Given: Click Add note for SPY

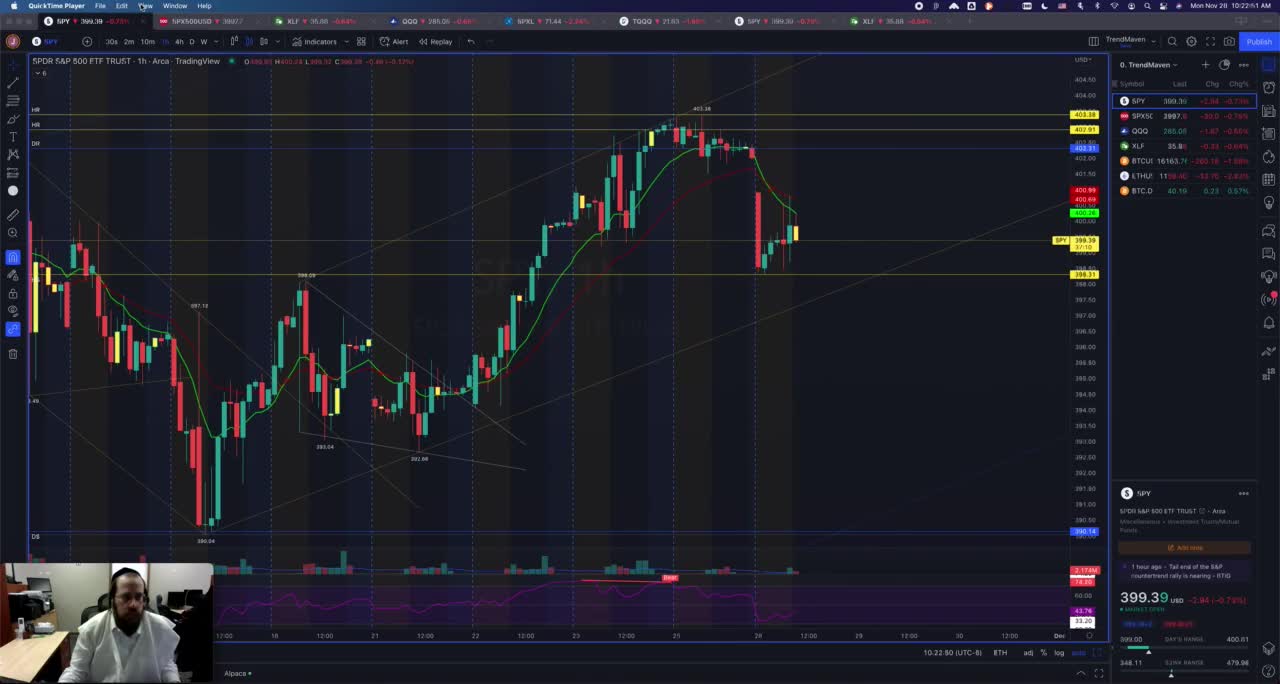Looking at the screenshot, I should [1184, 548].
